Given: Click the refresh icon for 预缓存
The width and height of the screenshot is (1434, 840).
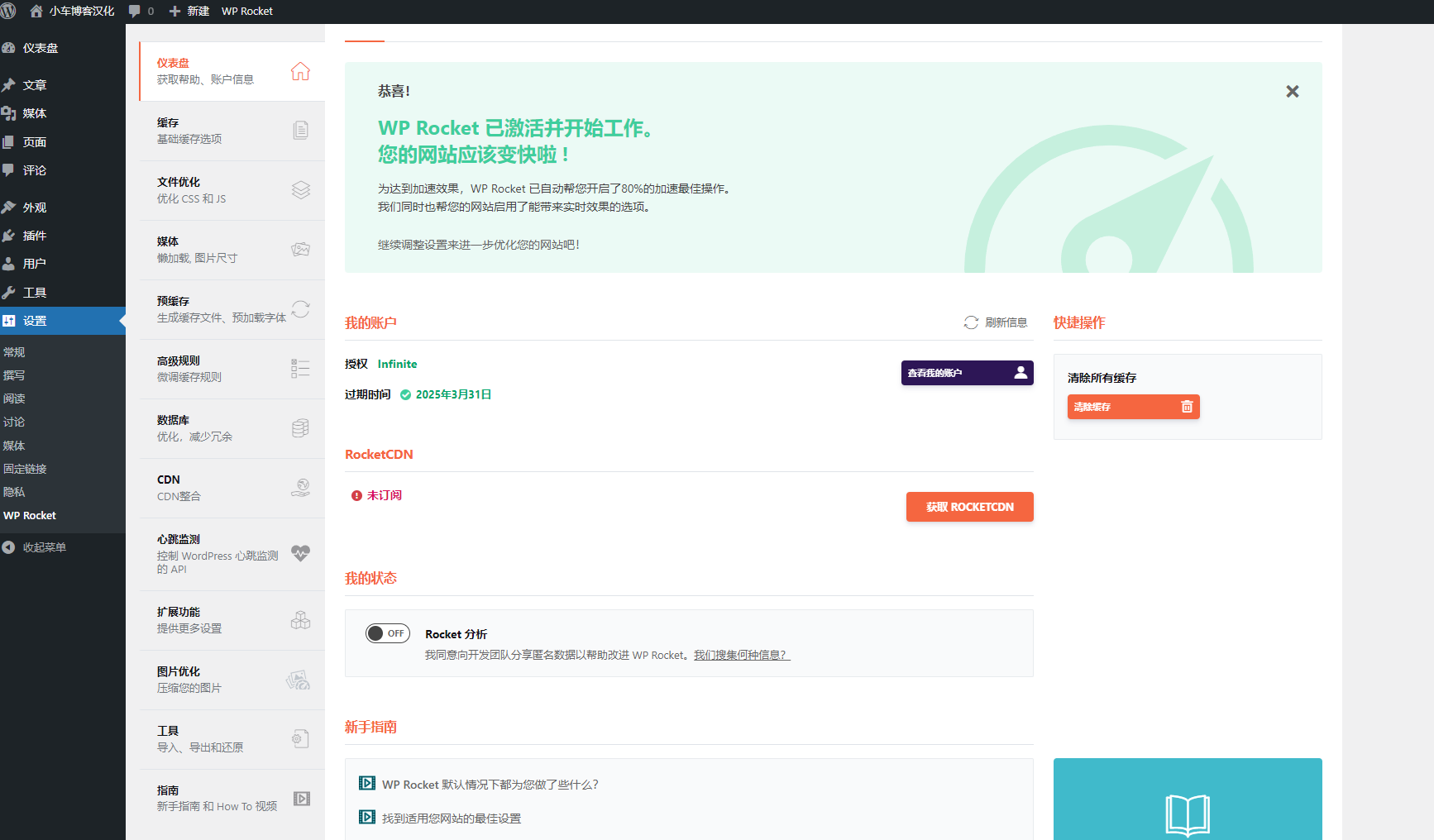Looking at the screenshot, I should [x=301, y=309].
